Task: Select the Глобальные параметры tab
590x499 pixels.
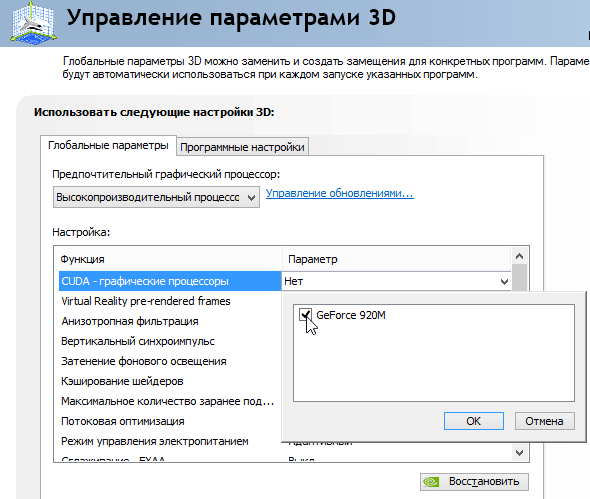Action: (x=108, y=145)
